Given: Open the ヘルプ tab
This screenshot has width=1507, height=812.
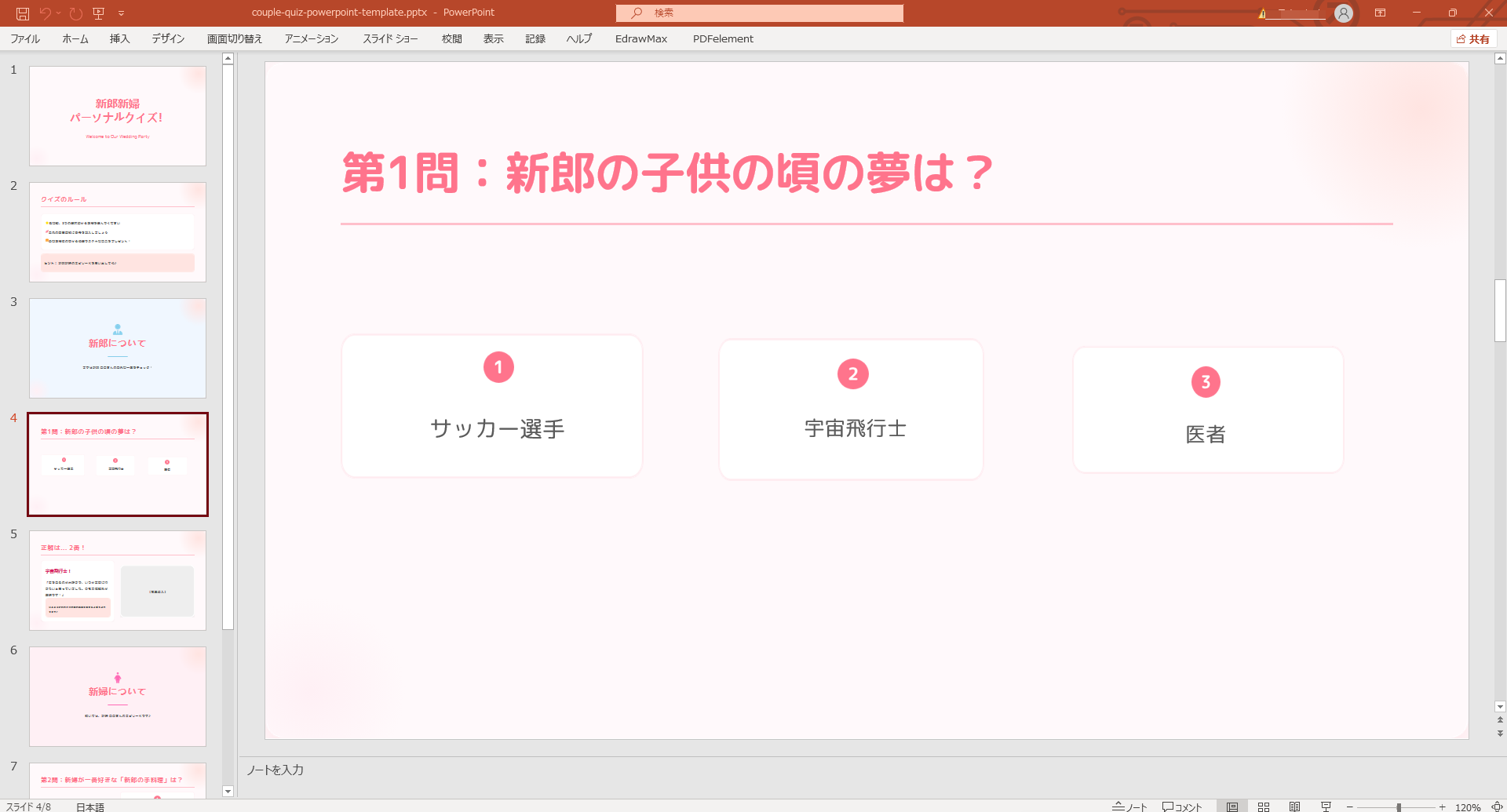Looking at the screenshot, I should pyautogui.click(x=579, y=38).
